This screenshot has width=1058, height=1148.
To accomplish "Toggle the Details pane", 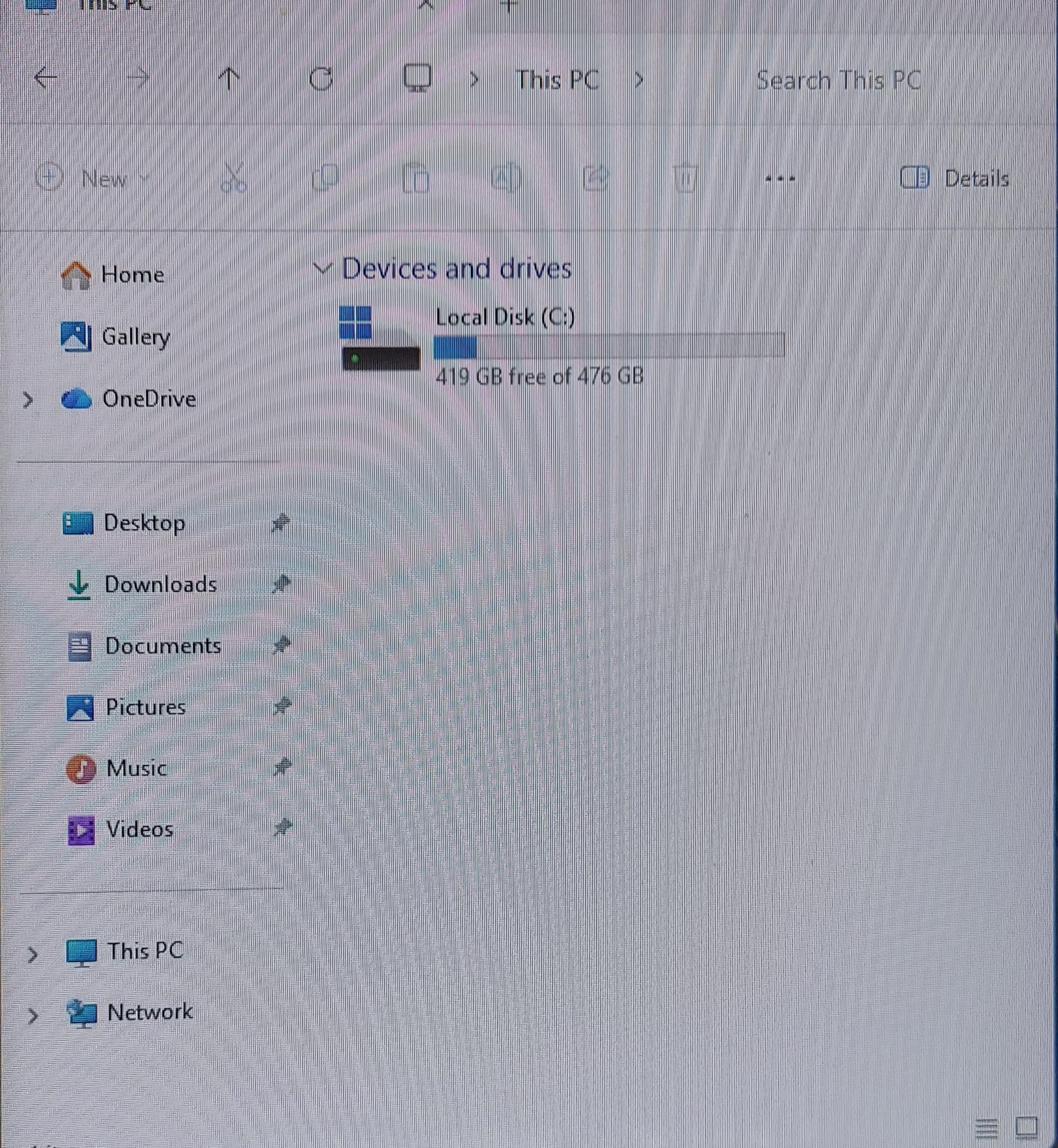I will pyautogui.click(x=954, y=178).
